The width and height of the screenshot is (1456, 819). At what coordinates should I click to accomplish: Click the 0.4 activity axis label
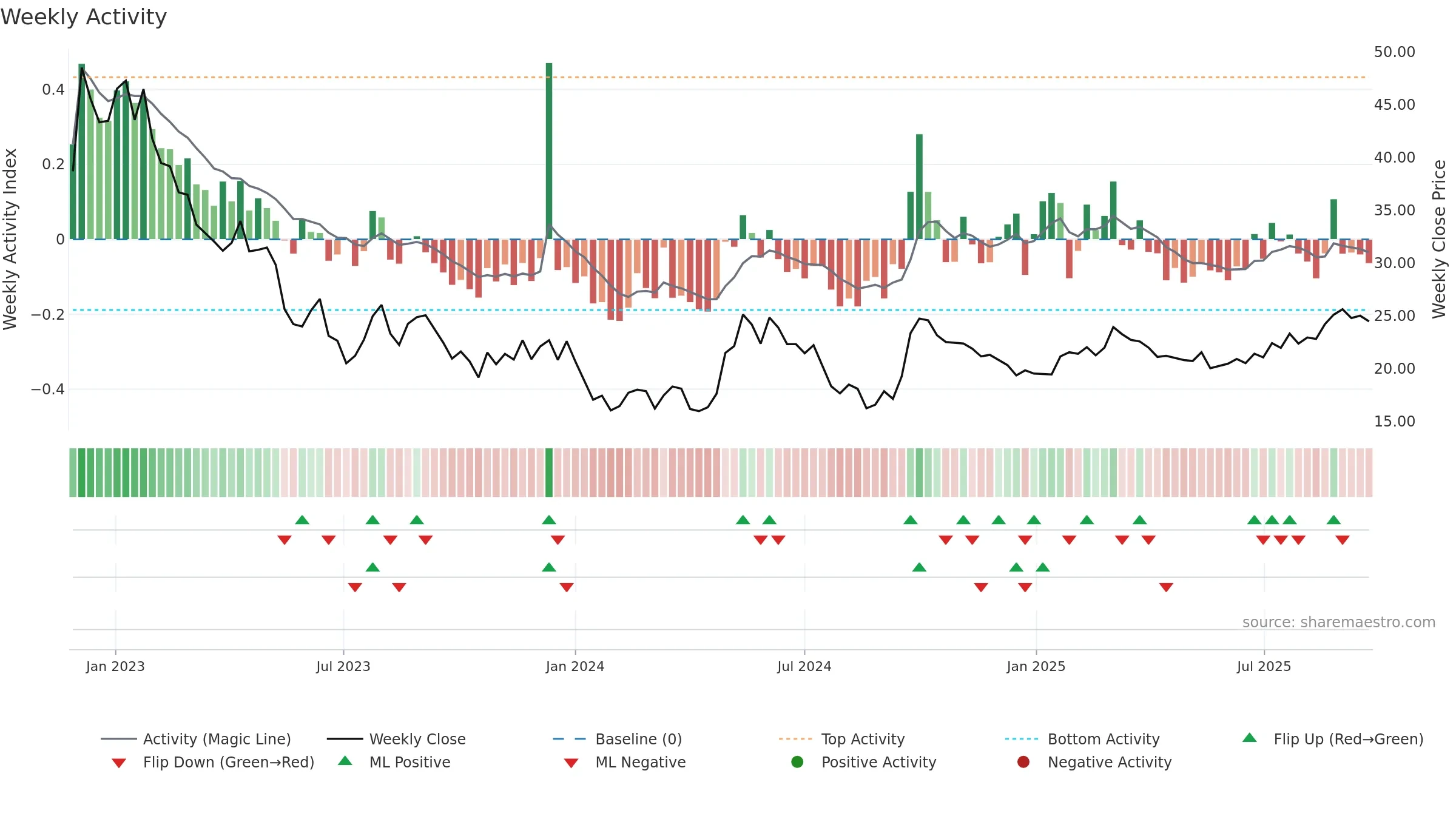coord(53,90)
